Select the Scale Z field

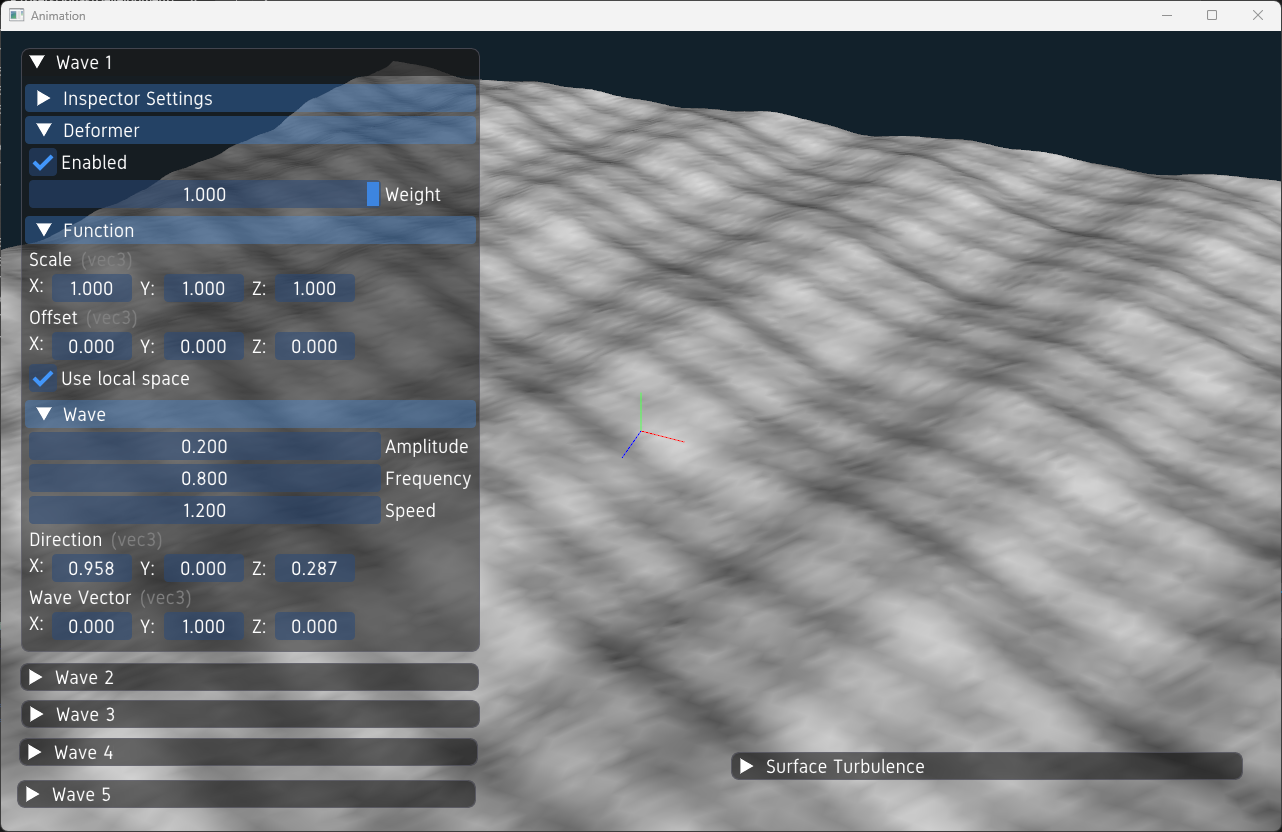click(x=315, y=288)
